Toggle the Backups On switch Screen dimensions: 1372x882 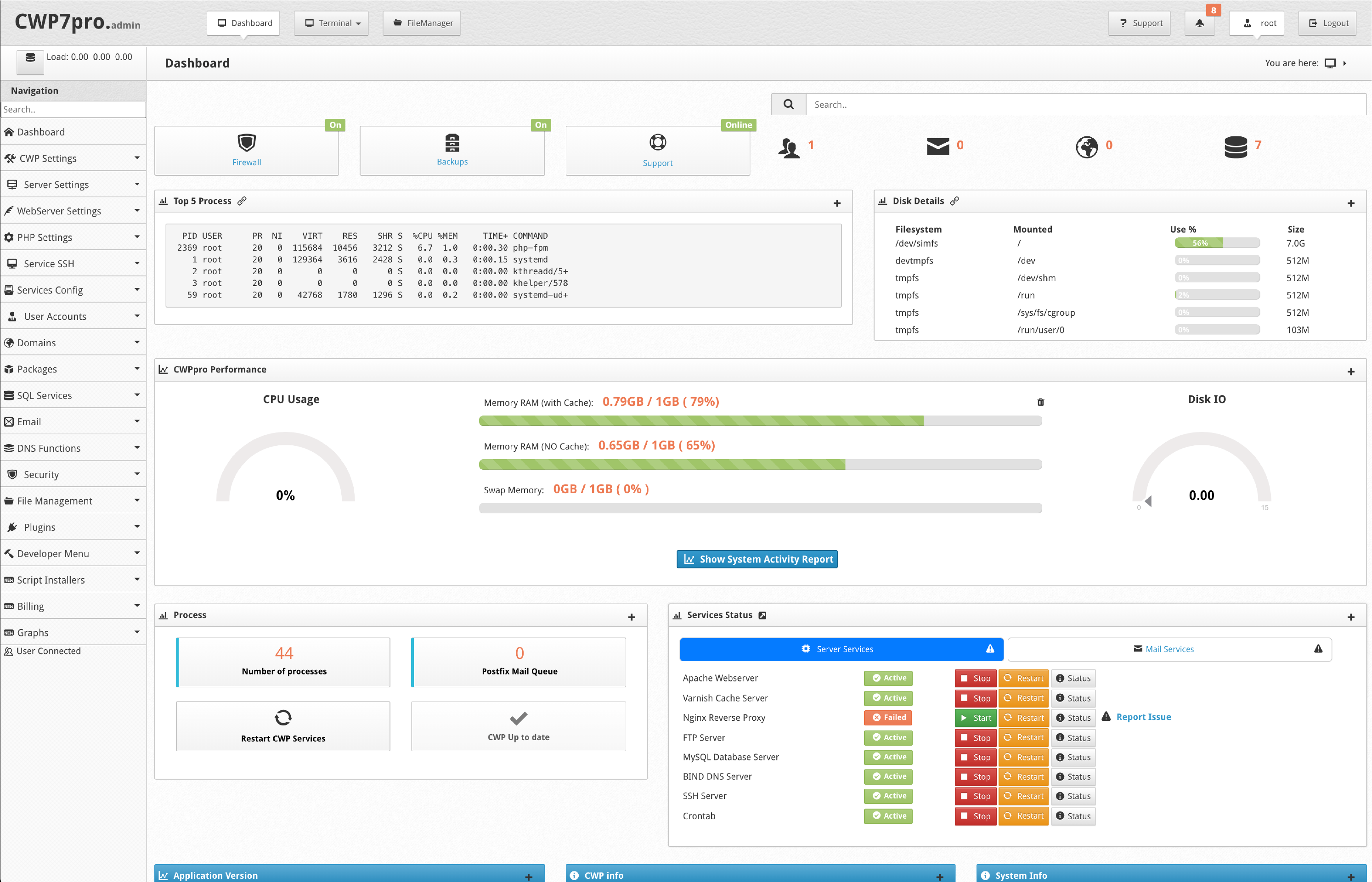point(540,124)
